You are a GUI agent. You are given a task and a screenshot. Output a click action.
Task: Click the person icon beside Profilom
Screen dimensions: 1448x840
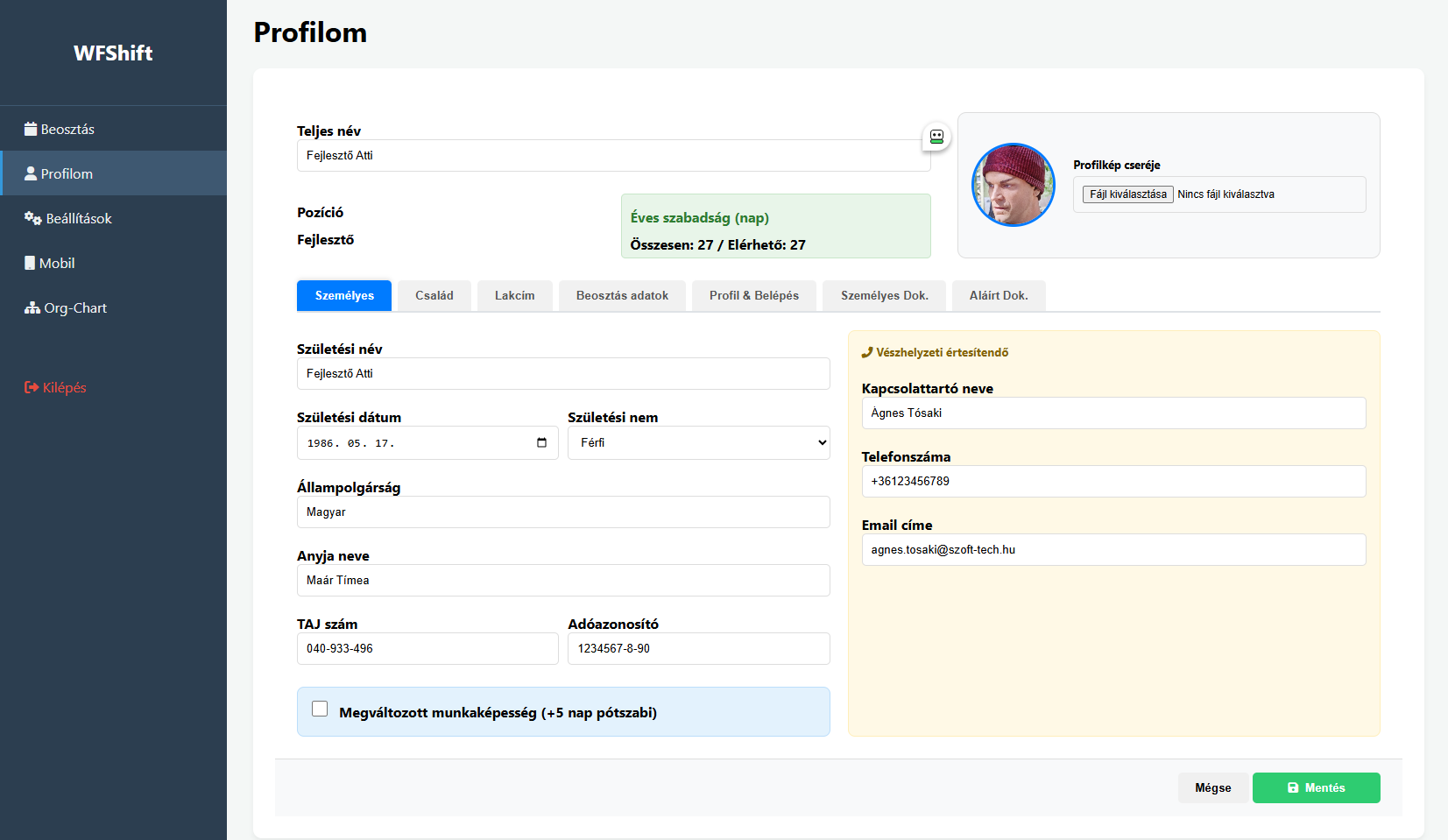point(31,173)
